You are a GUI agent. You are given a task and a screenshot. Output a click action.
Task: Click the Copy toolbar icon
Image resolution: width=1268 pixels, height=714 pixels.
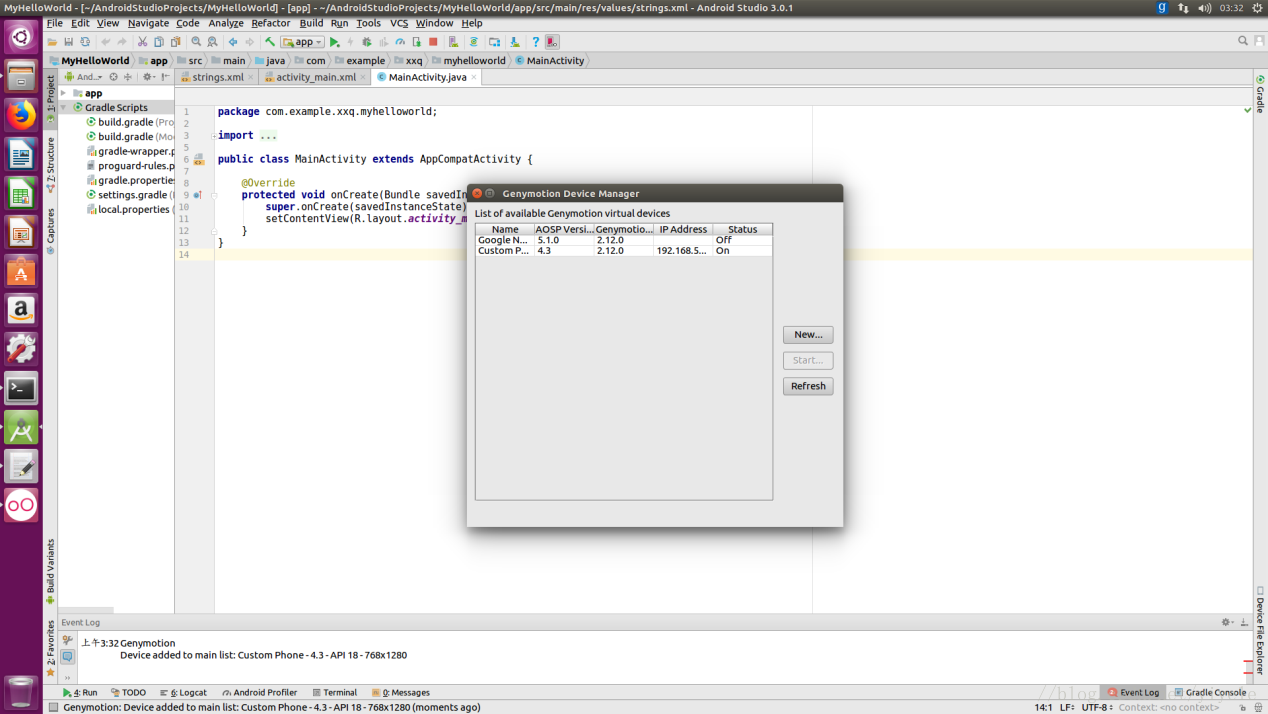(159, 42)
